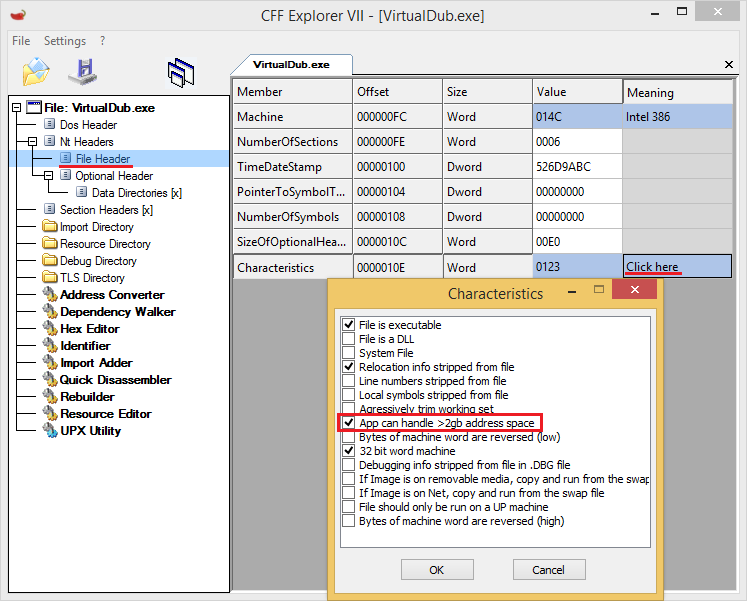Switch to the VirtualDub.exe tab
747x601 pixels.
tap(291, 64)
